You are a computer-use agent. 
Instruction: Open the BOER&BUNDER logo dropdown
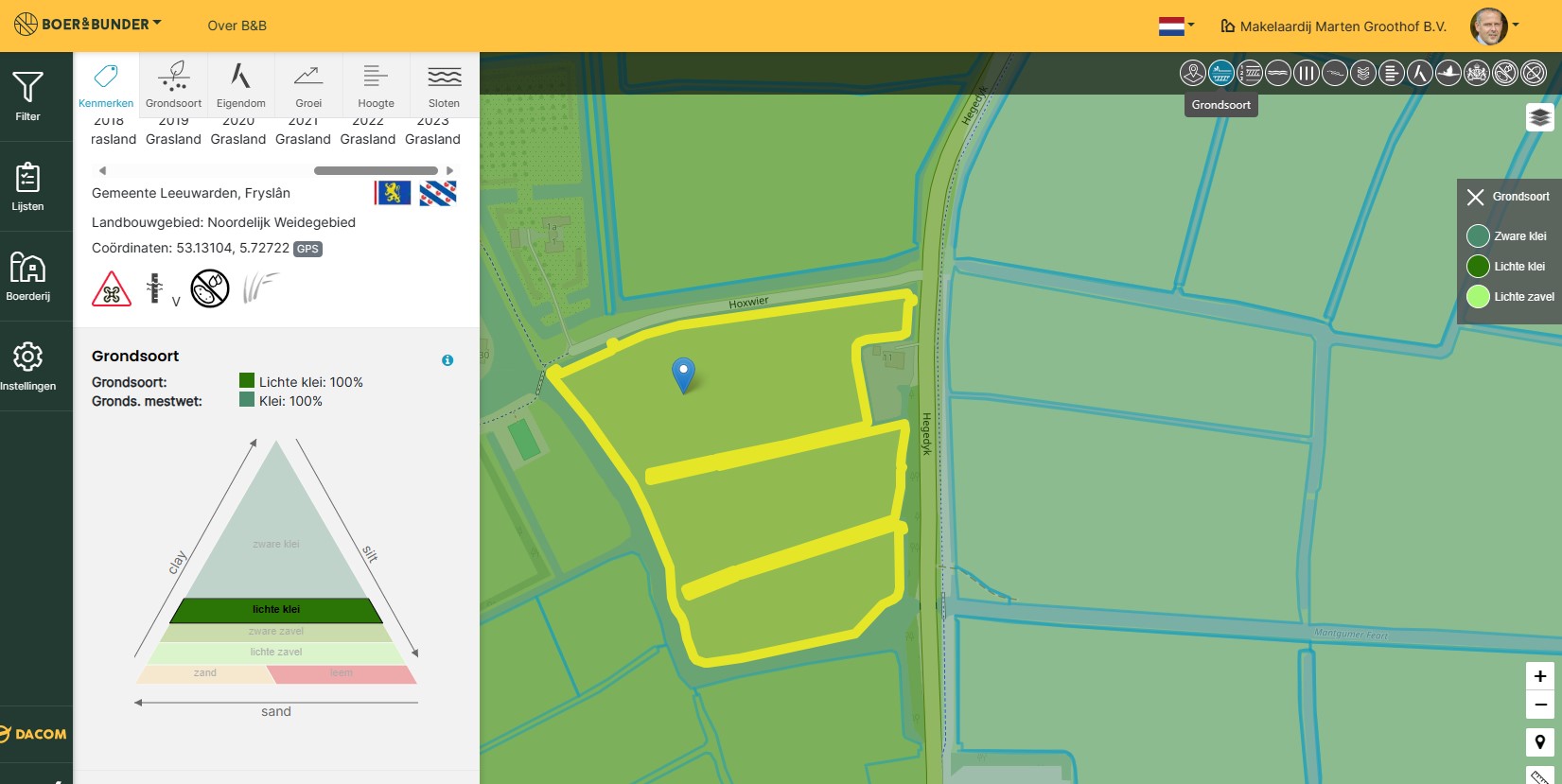click(x=88, y=25)
